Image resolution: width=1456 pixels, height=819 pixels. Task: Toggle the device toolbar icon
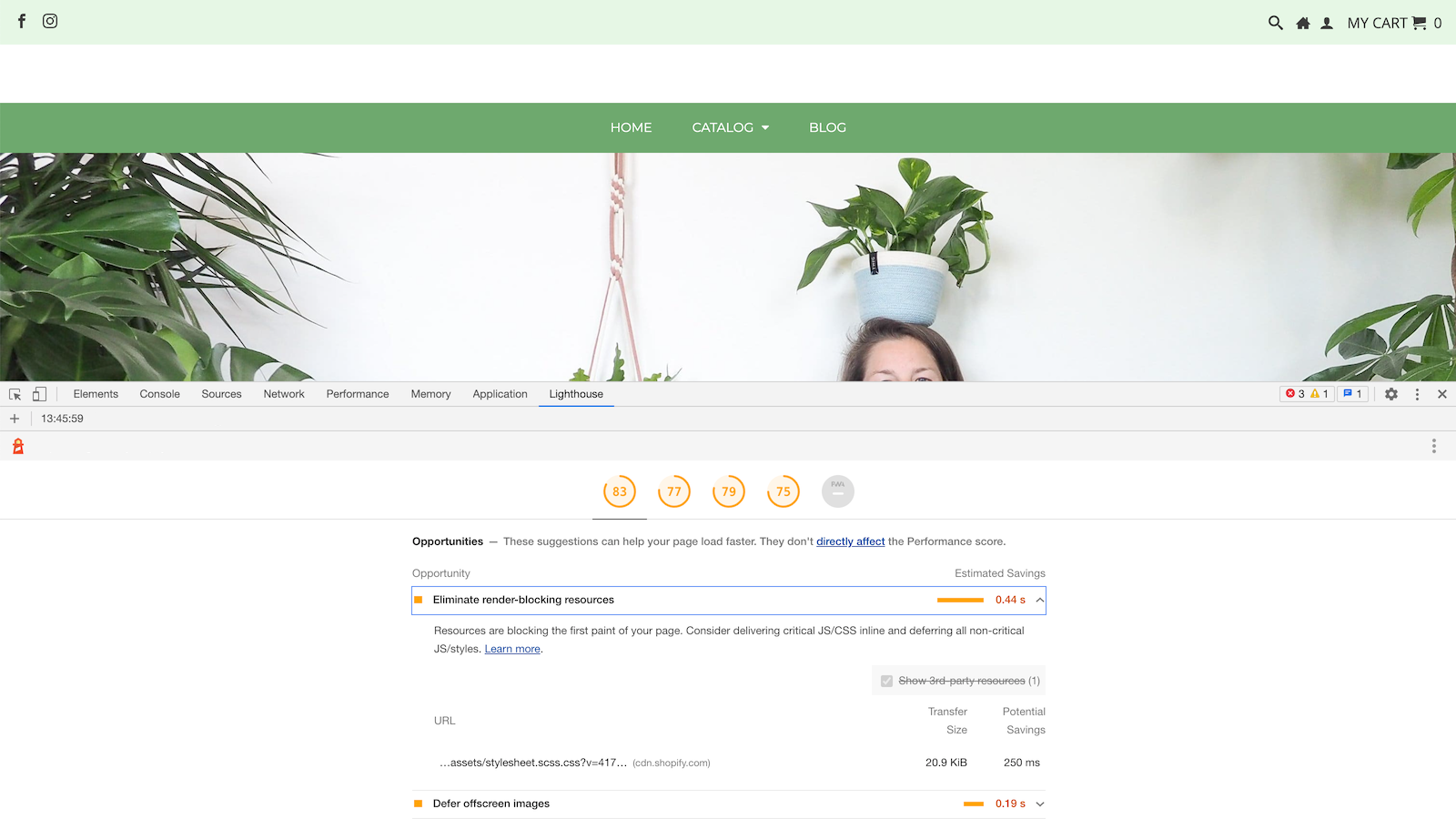pyautogui.click(x=37, y=393)
